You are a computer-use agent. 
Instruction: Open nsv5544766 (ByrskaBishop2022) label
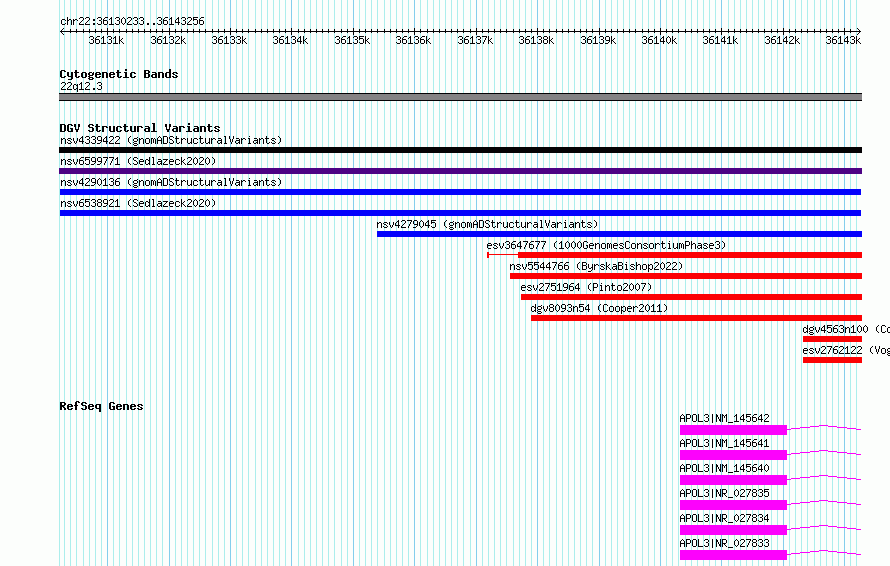tap(596, 266)
